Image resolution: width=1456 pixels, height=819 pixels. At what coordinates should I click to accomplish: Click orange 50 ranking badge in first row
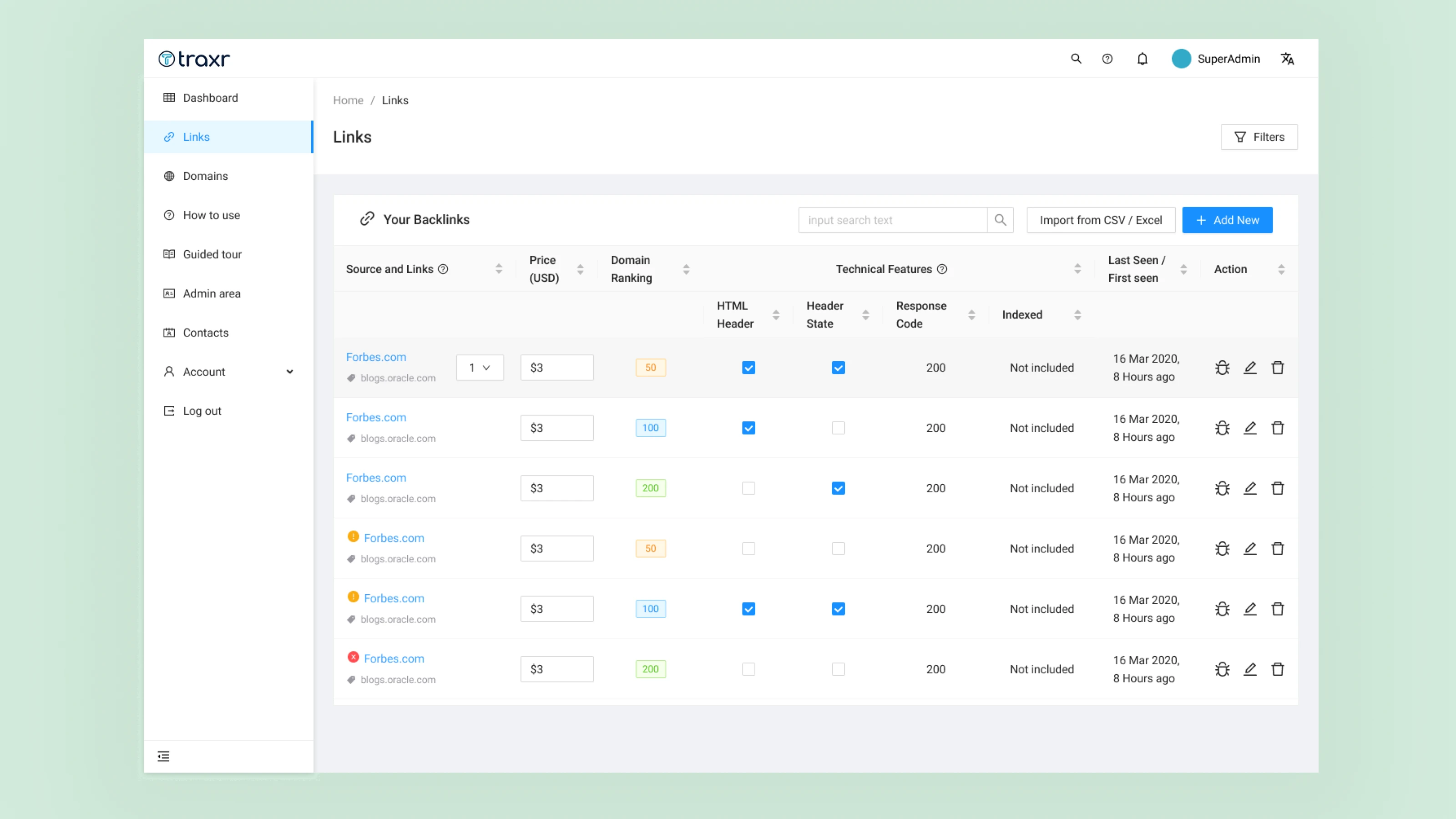pyautogui.click(x=651, y=368)
